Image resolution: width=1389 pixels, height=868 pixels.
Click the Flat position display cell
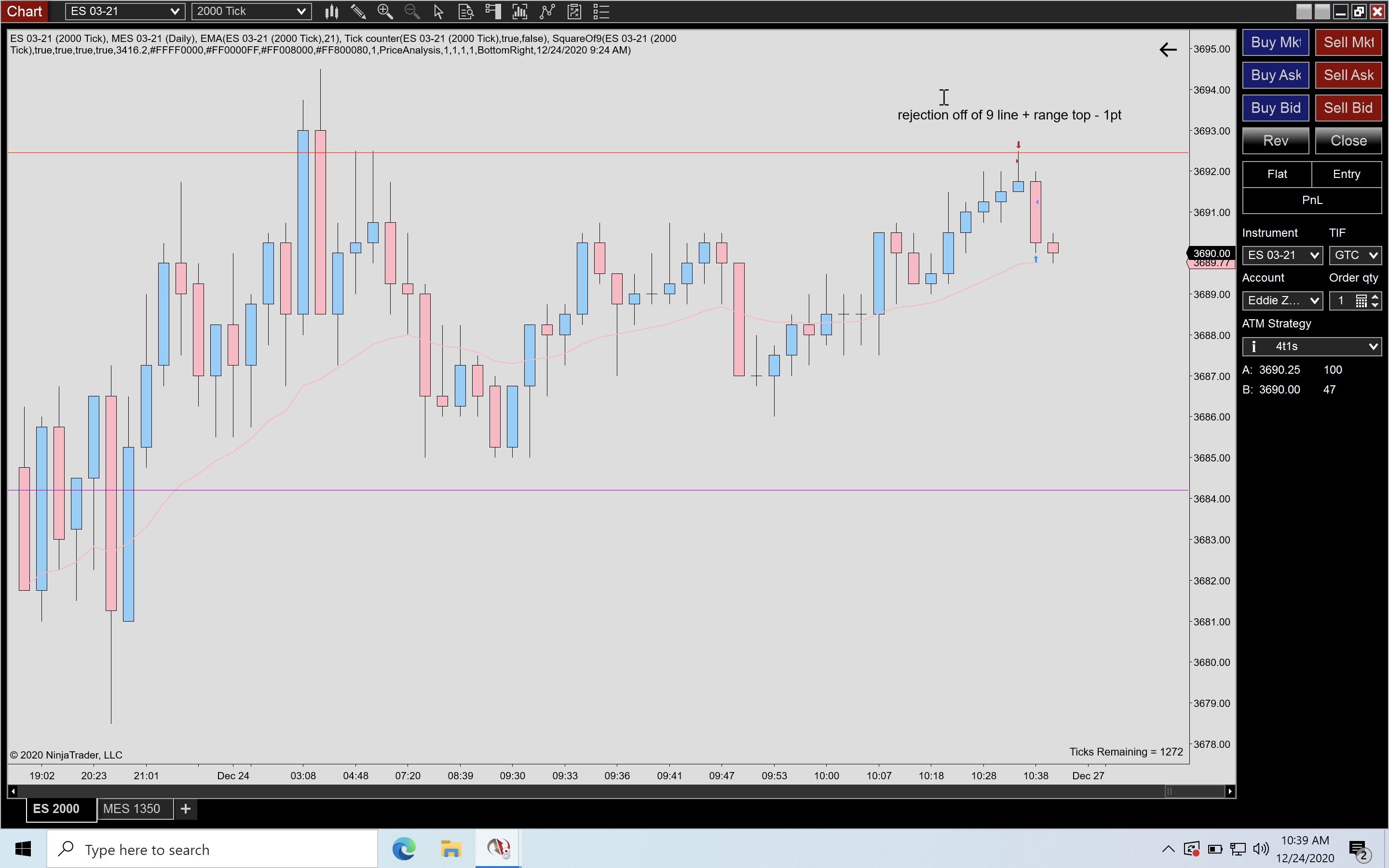pyautogui.click(x=1277, y=174)
